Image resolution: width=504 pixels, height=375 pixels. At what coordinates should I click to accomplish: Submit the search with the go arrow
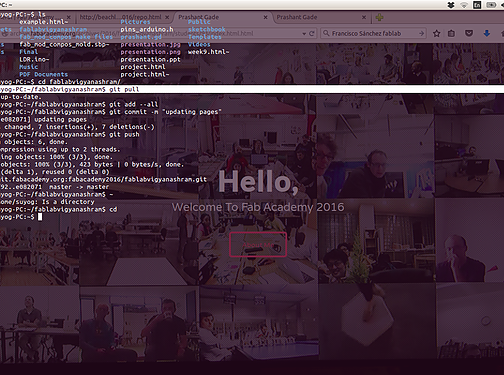(x=422, y=33)
